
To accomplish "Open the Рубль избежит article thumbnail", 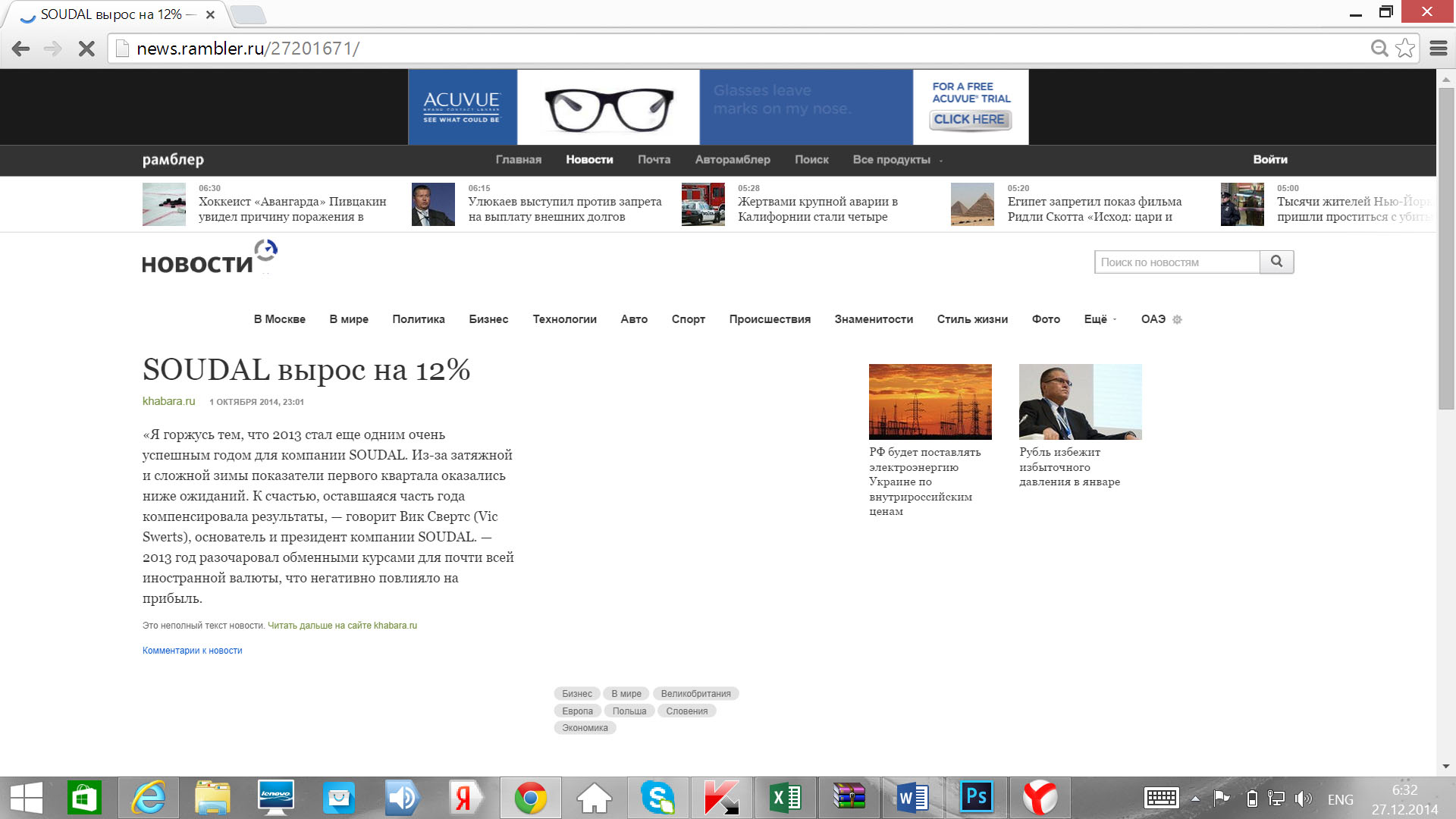I will click(1081, 402).
